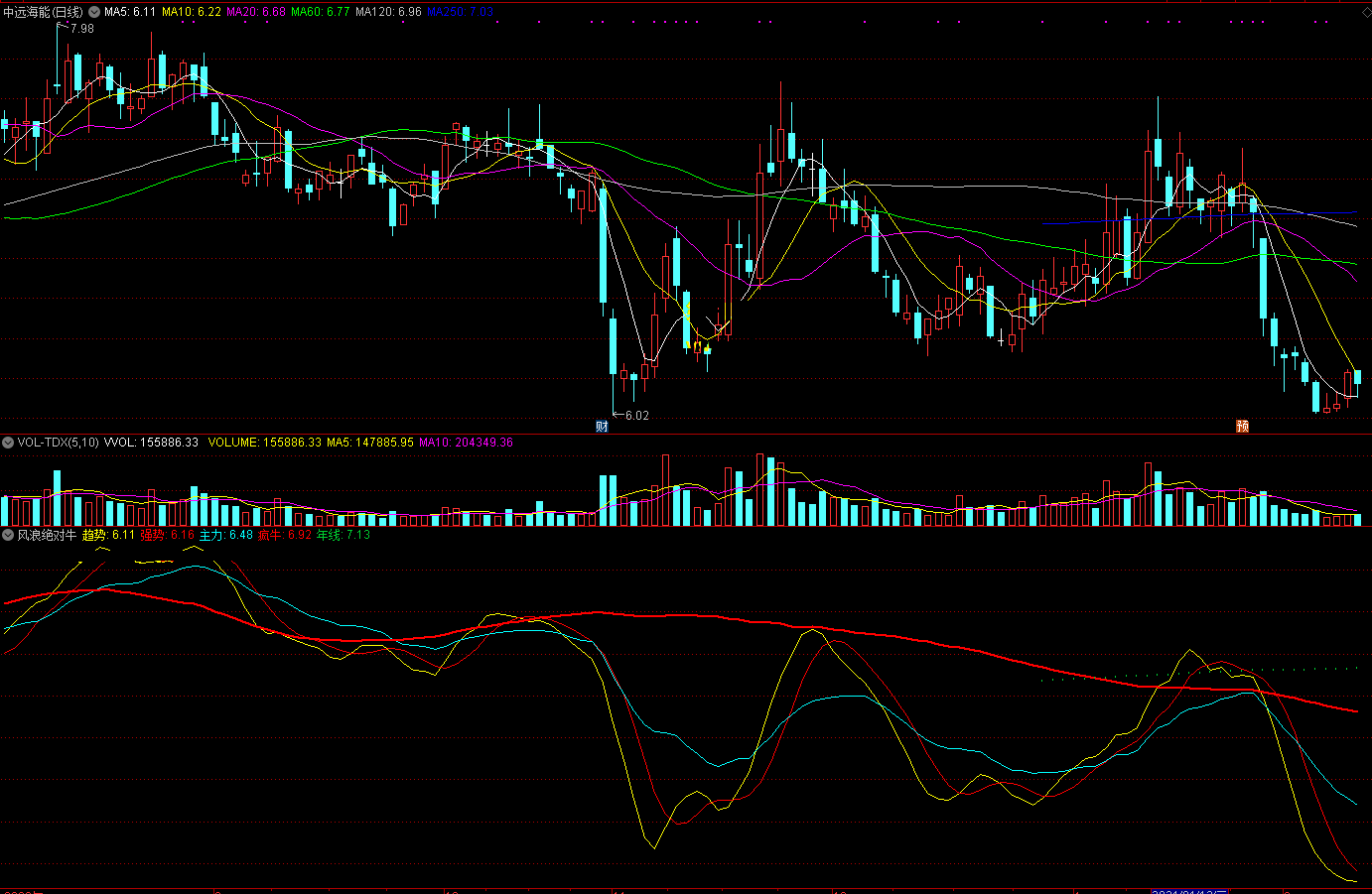Click the 疯牛: 6.92 label

pyautogui.click(x=285, y=535)
